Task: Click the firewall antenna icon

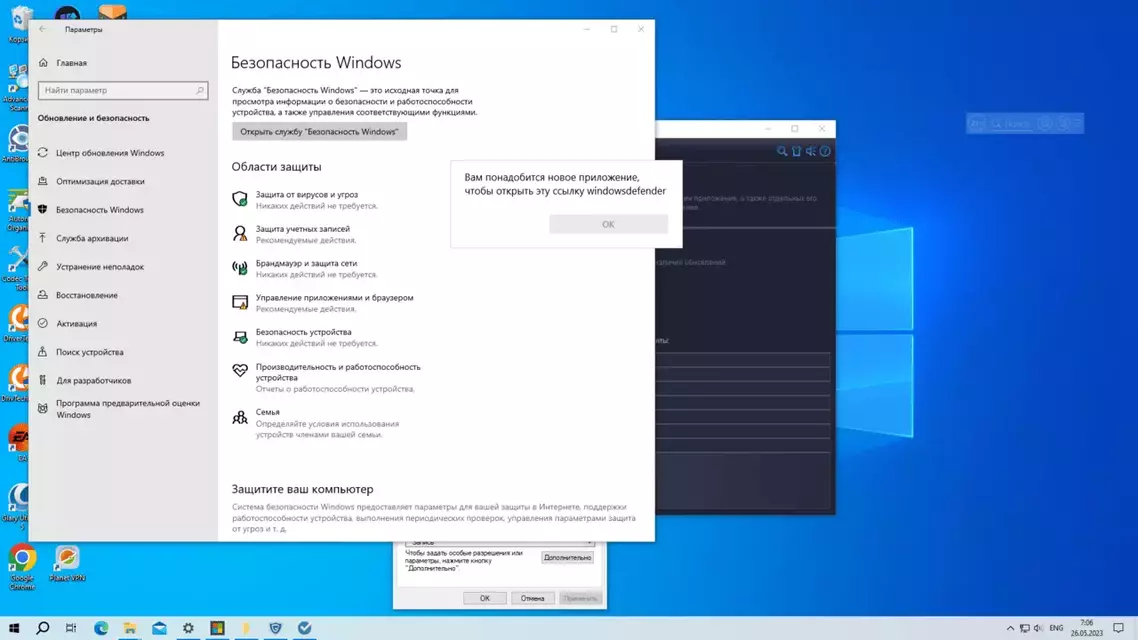Action: 240,268
